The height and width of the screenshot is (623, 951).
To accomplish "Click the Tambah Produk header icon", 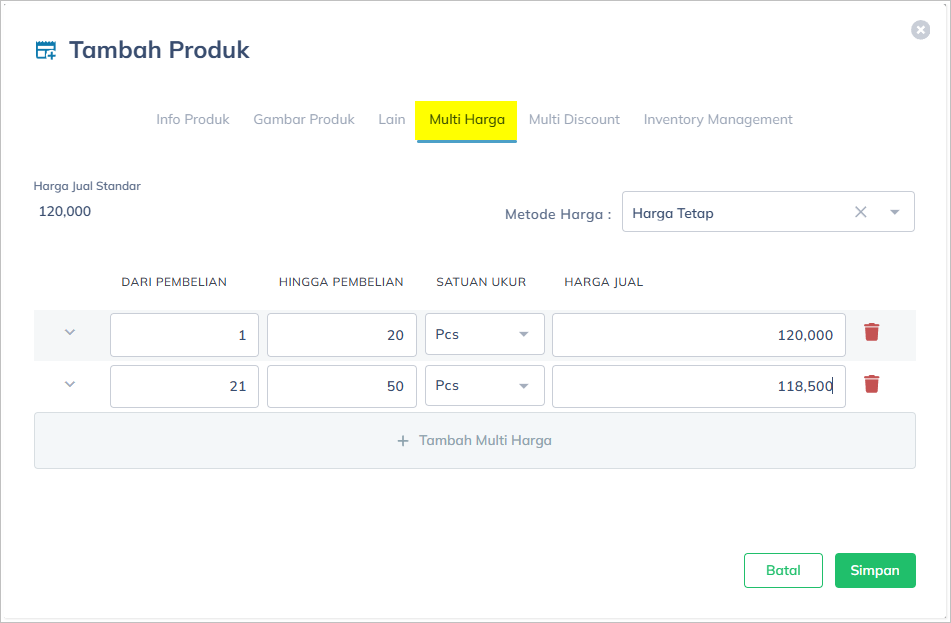I will [46, 50].
